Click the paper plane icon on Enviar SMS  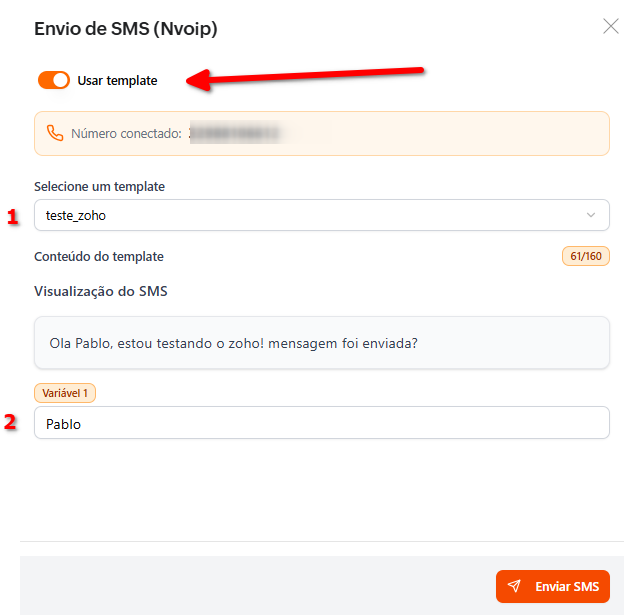point(514,586)
